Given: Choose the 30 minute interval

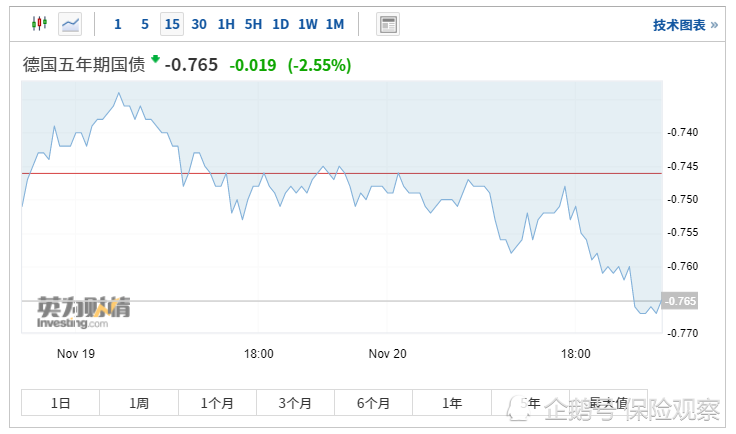Looking at the screenshot, I should pos(199,24).
